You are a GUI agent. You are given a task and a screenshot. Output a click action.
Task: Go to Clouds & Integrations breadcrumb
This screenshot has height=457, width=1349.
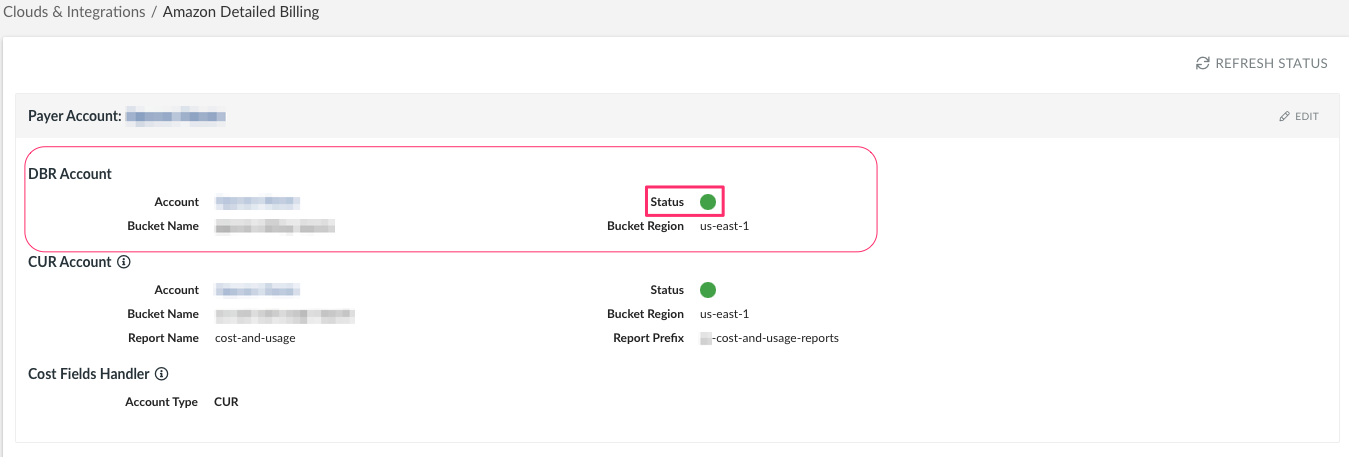[x=73, y=13]
